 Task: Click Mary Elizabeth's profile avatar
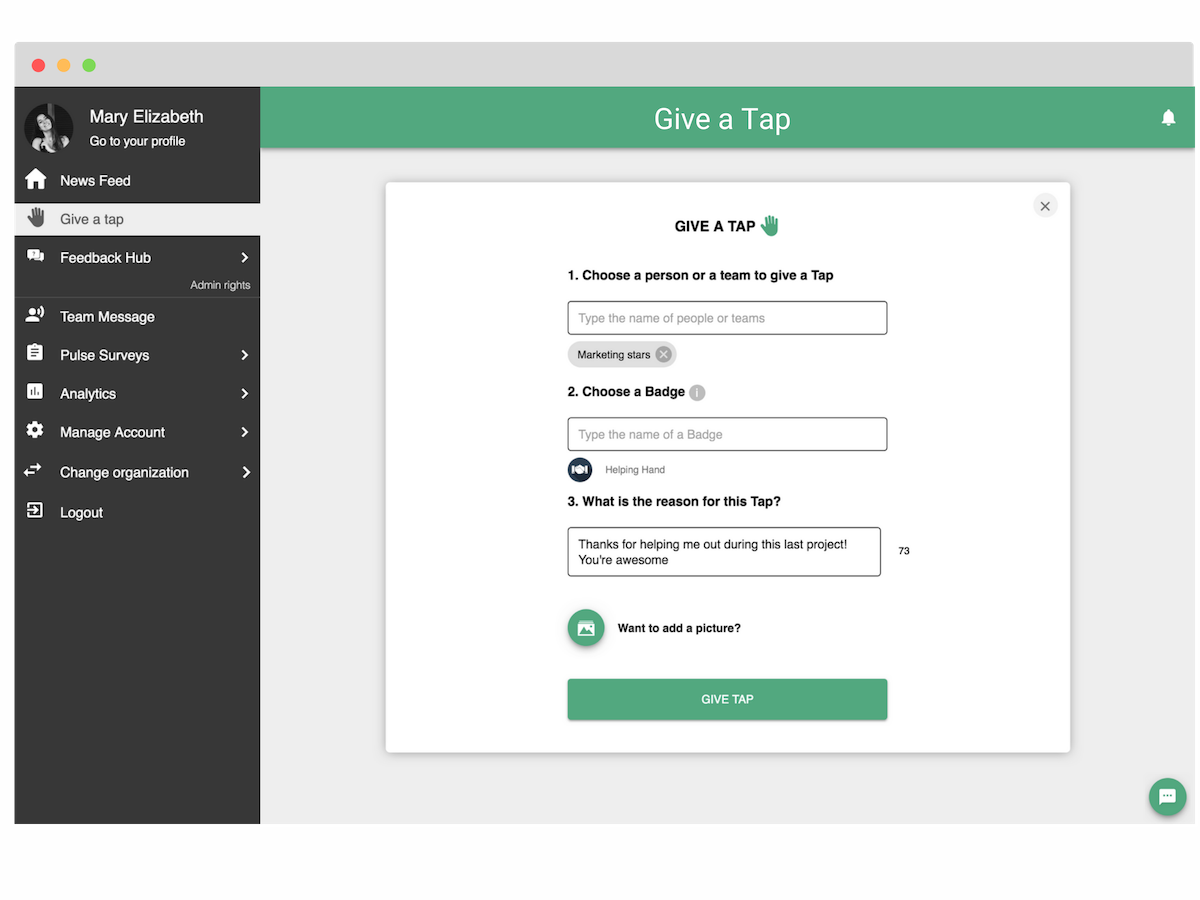[49, 128]
